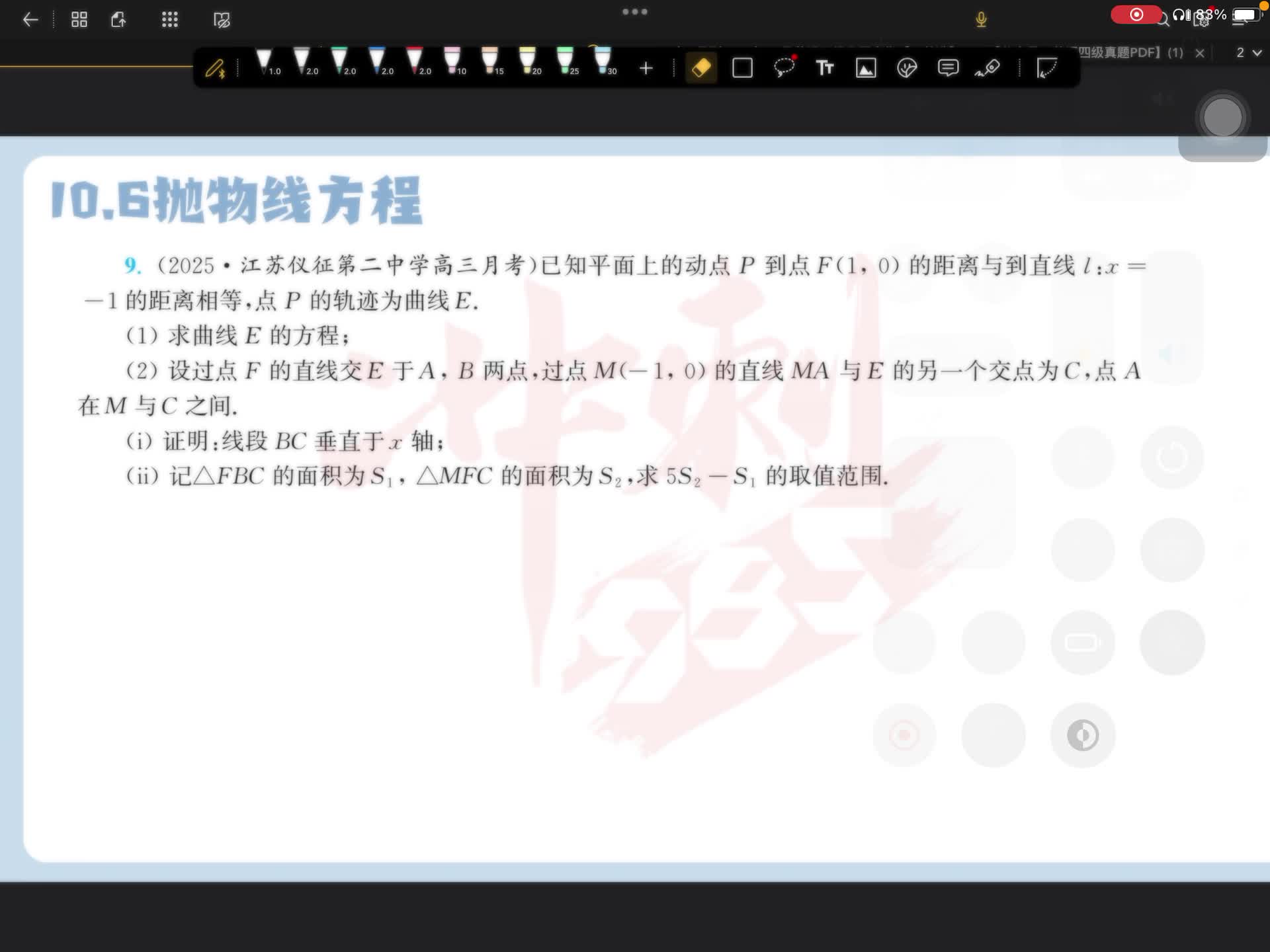
Task: Toggle the stylus Bluetooth pen mode
Action: coord(215,68)
